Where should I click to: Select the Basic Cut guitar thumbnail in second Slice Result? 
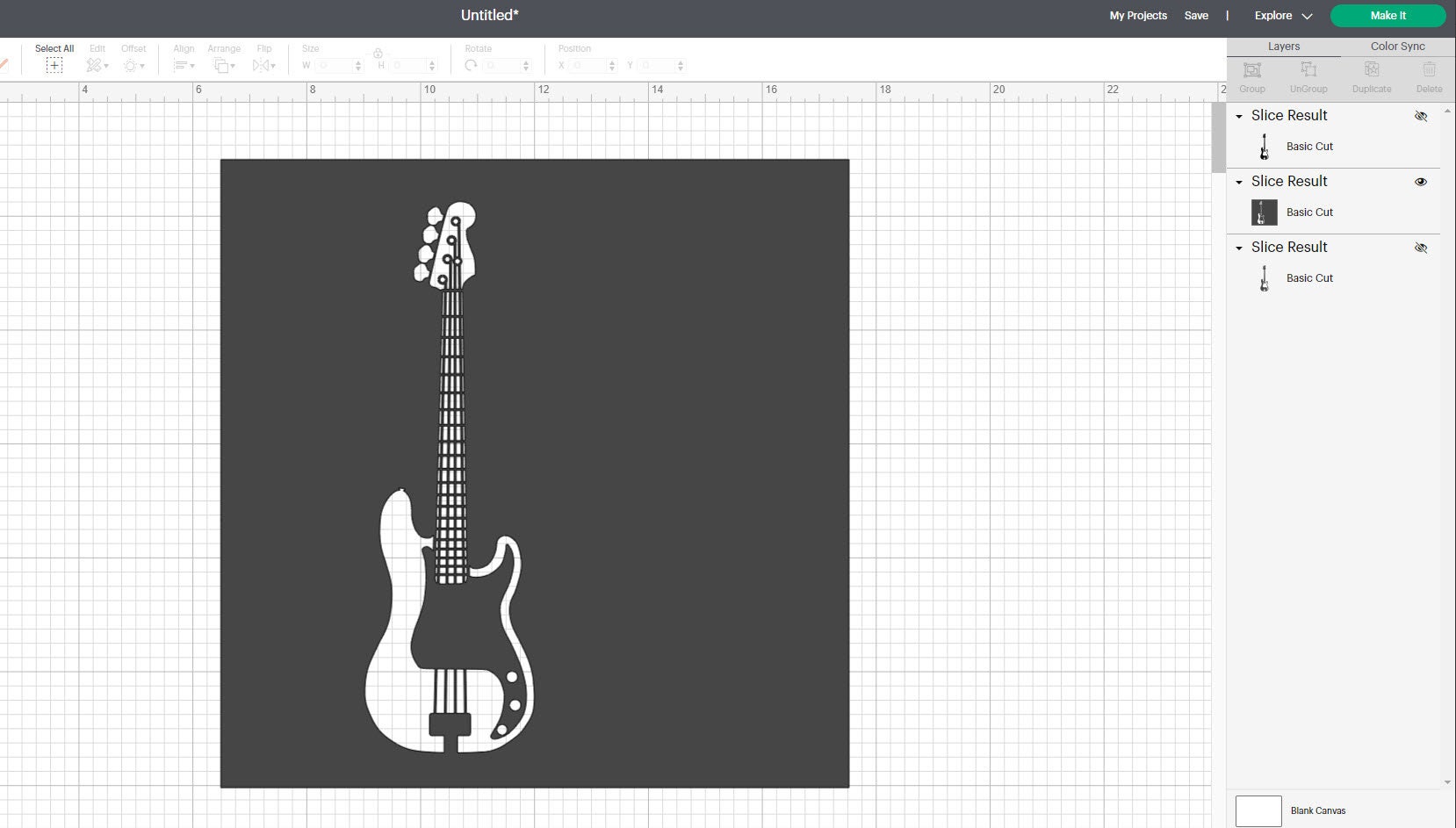click(1264, 212)
